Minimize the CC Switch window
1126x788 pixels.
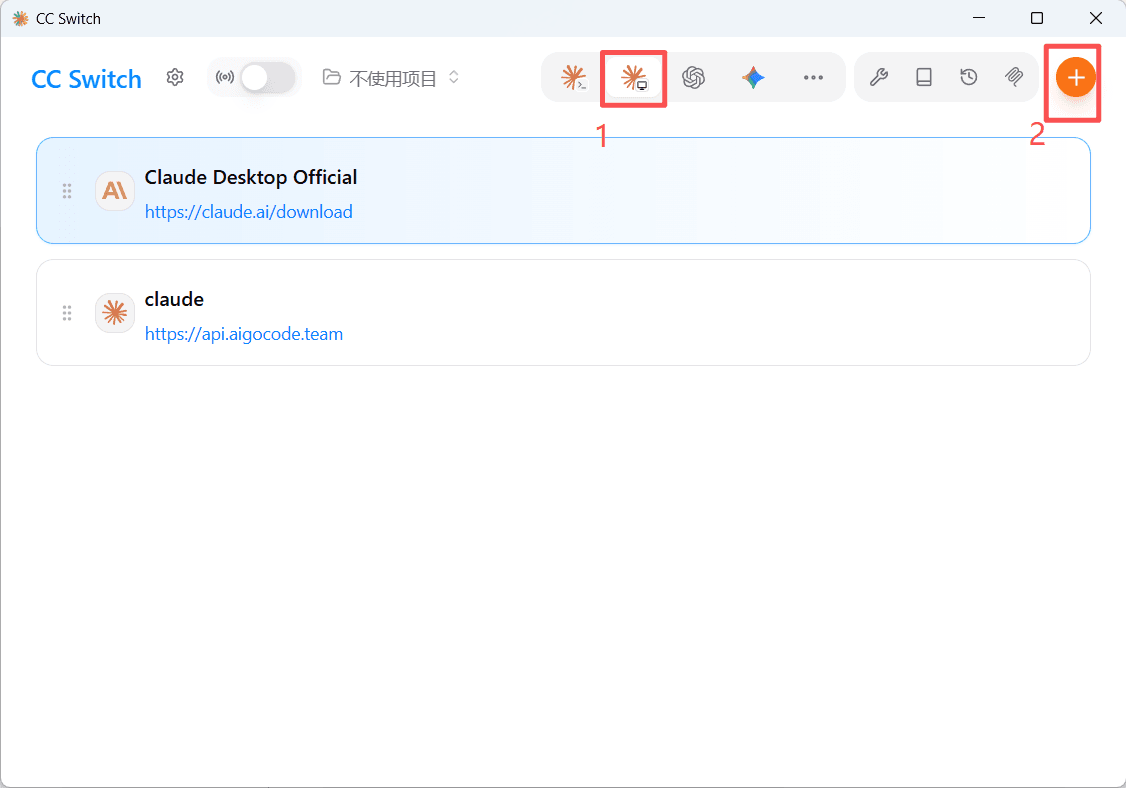979,18
